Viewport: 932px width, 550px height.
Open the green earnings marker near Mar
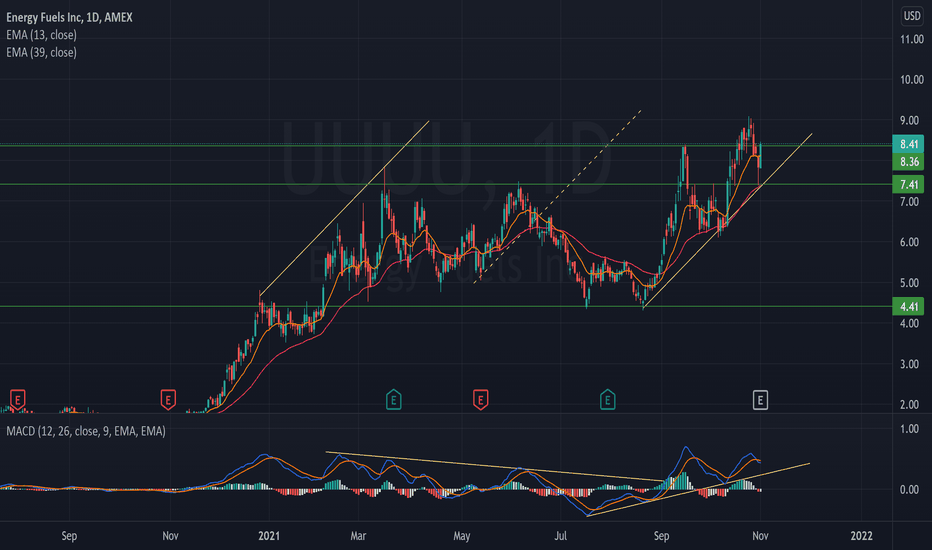pyautogui.click(x=393, y=400)
